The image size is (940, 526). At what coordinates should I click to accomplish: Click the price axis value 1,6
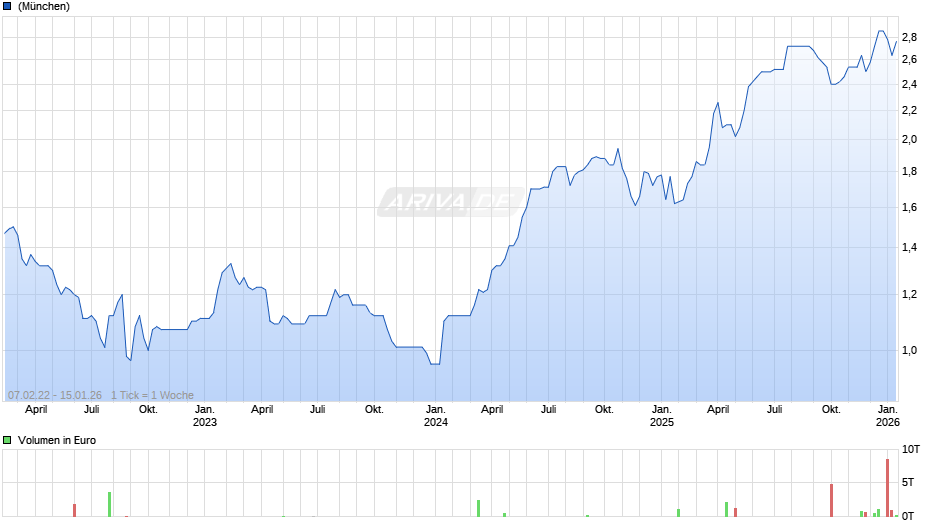click(909, 208)
